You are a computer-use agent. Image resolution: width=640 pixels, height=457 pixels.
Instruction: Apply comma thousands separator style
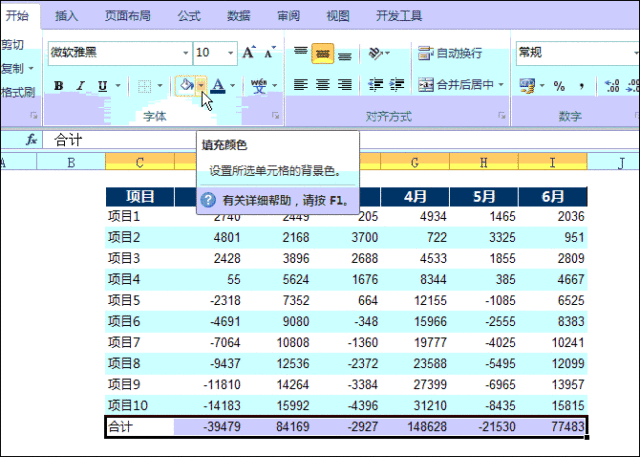tap(582, 86)
